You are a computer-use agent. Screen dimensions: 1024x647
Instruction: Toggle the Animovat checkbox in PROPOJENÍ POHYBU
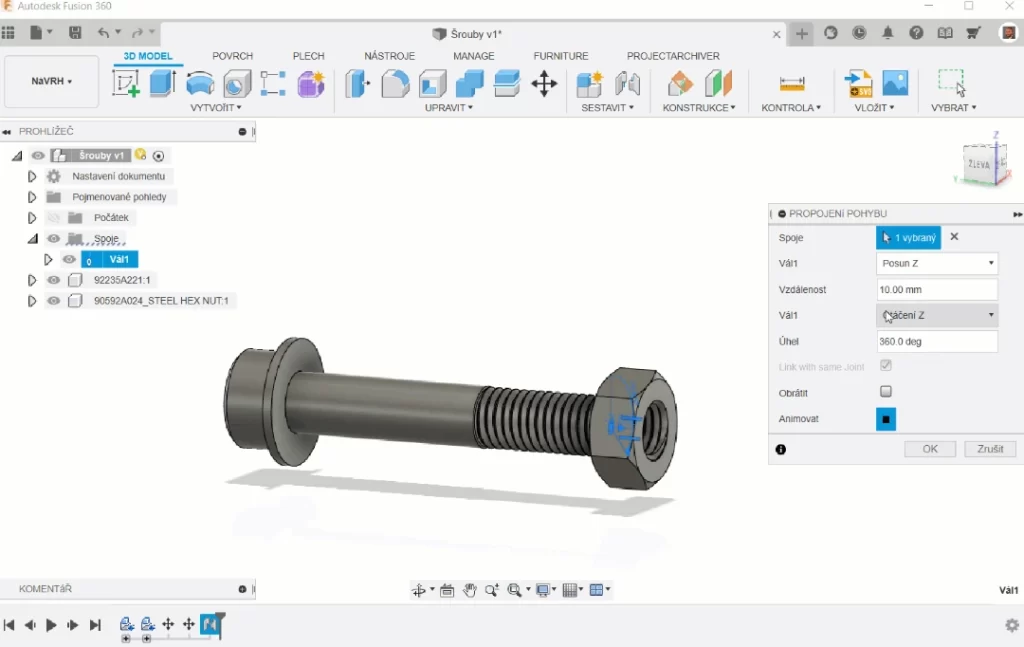(x=884, y=419)
